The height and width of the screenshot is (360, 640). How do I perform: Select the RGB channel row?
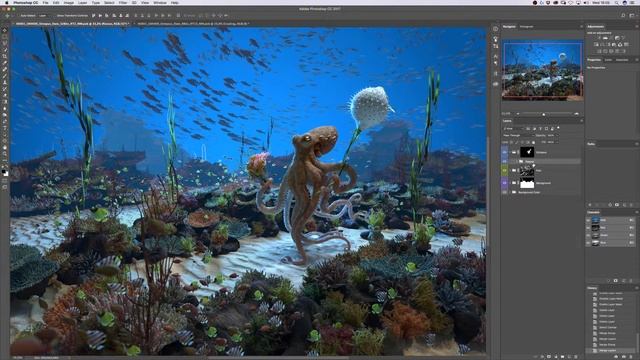[x=611, y=220]
